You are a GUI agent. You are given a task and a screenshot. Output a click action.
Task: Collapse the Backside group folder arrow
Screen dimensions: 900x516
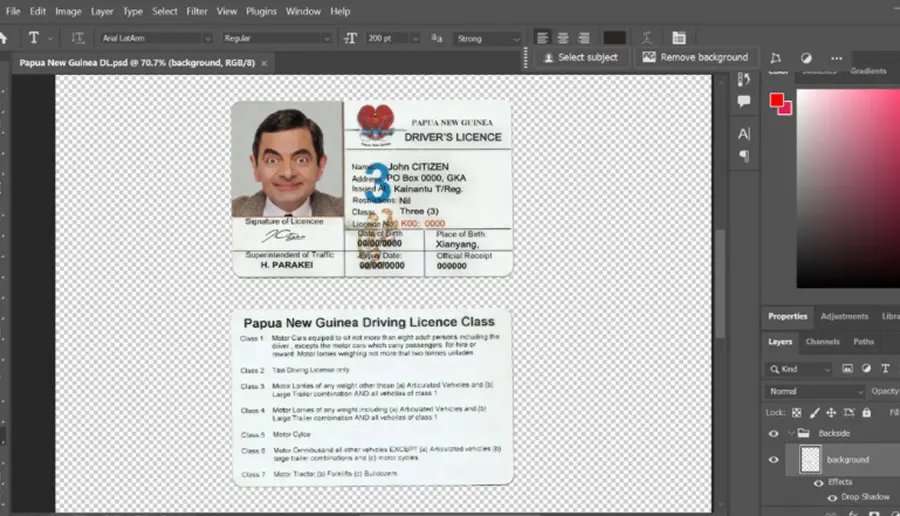(791, 433)
